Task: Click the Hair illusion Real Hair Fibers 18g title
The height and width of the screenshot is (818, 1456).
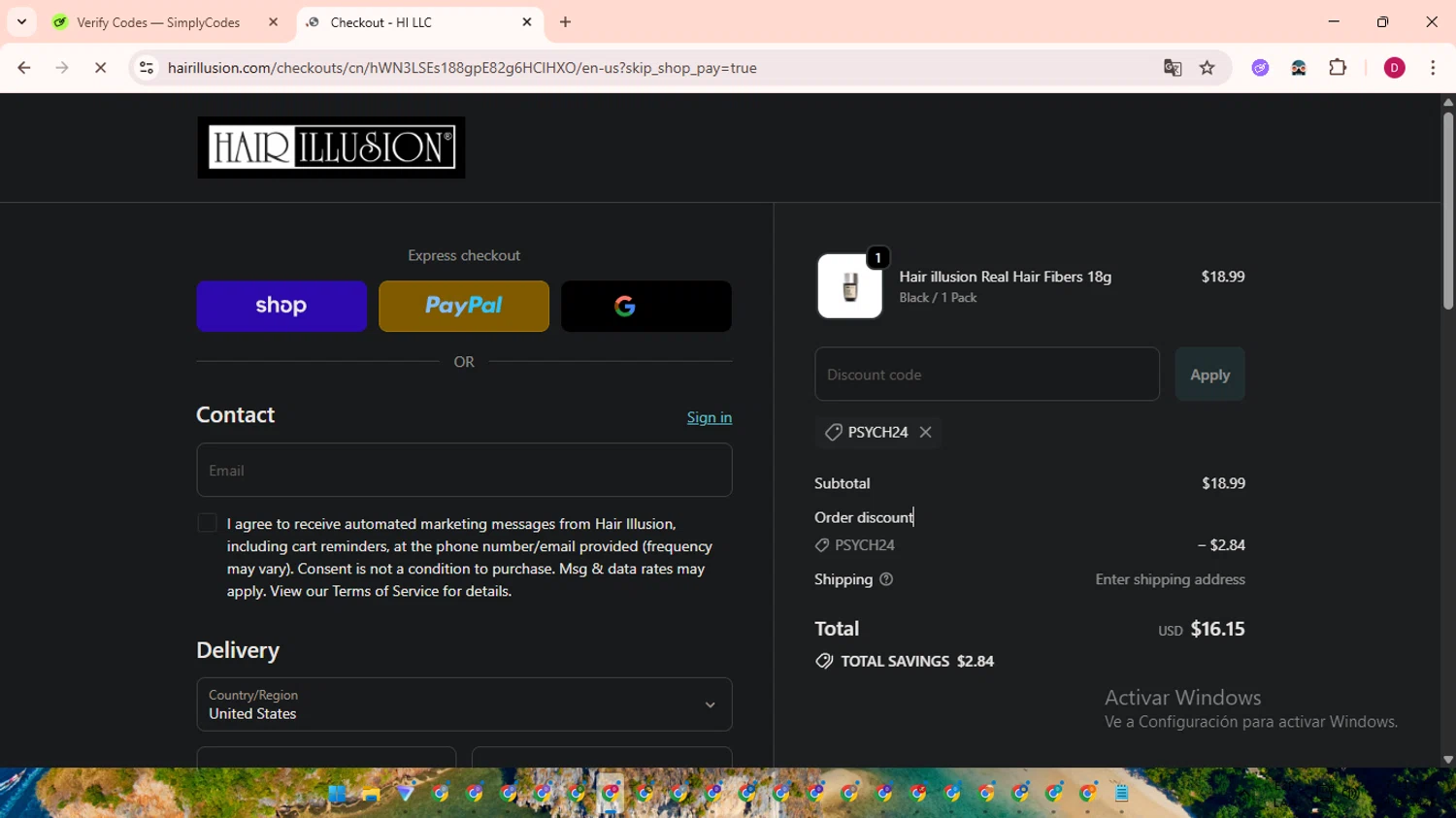Action: click(1006, 277)
